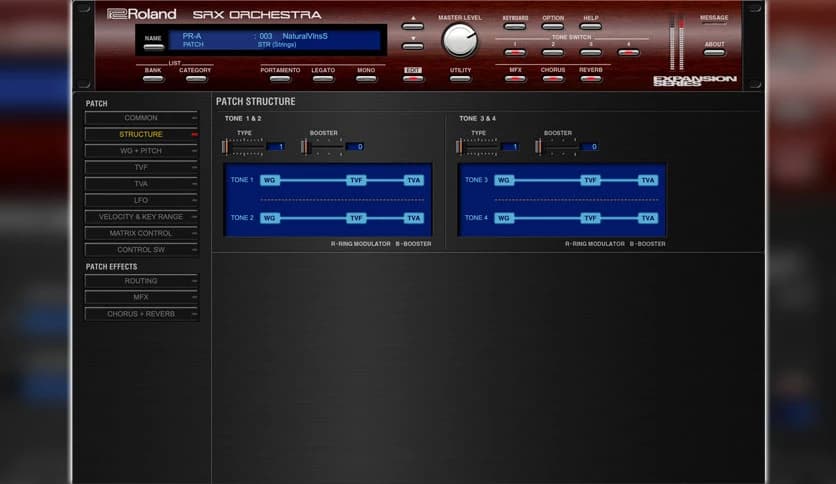The width and height of the screenshot is (836, 484).
Task: Toggle Tone Switch 4
Action: tap(628, 52)
